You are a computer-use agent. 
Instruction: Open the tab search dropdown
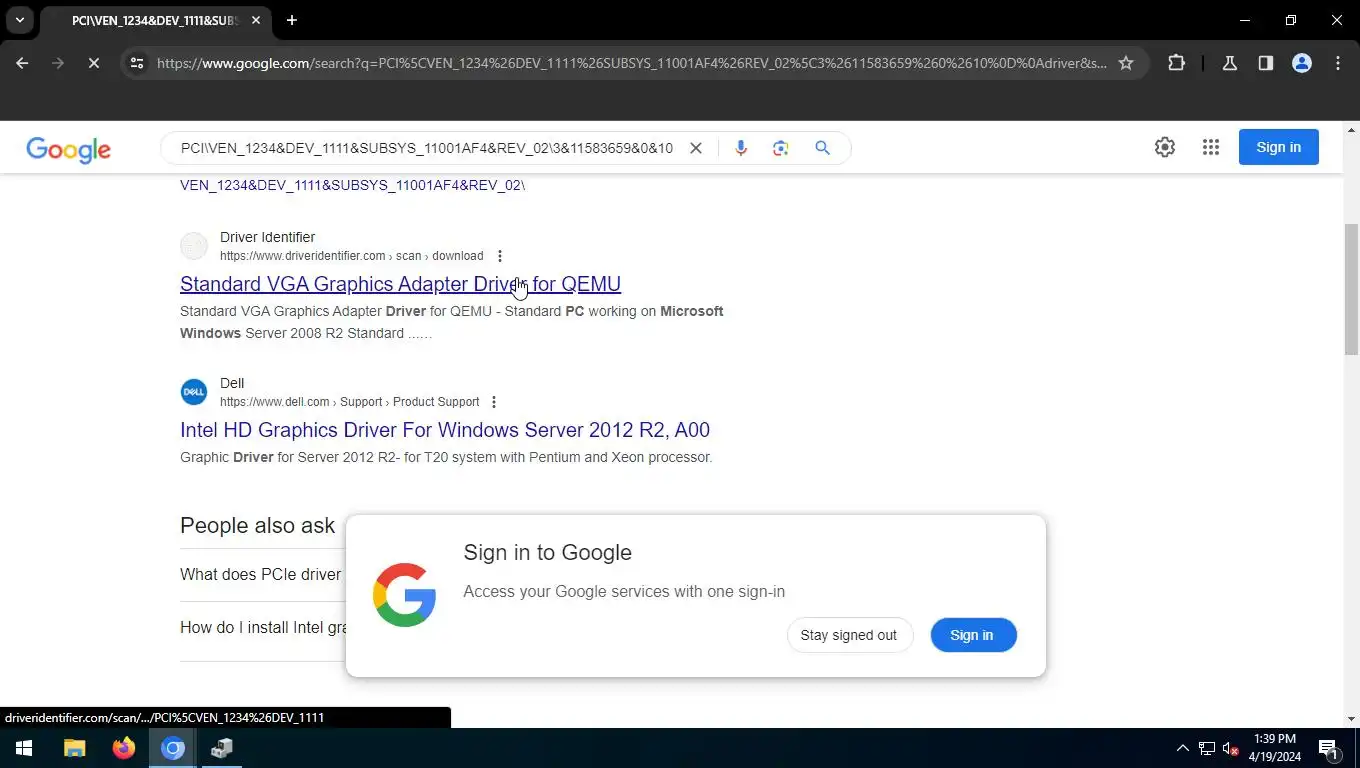[19, 20]
